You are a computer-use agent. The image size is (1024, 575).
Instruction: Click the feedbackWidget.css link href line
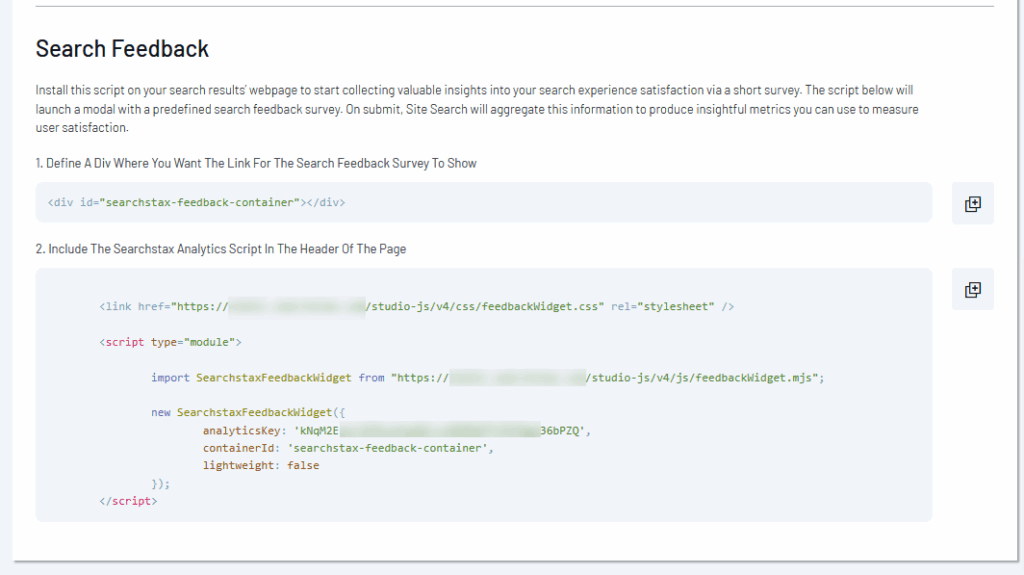[416, 306]
